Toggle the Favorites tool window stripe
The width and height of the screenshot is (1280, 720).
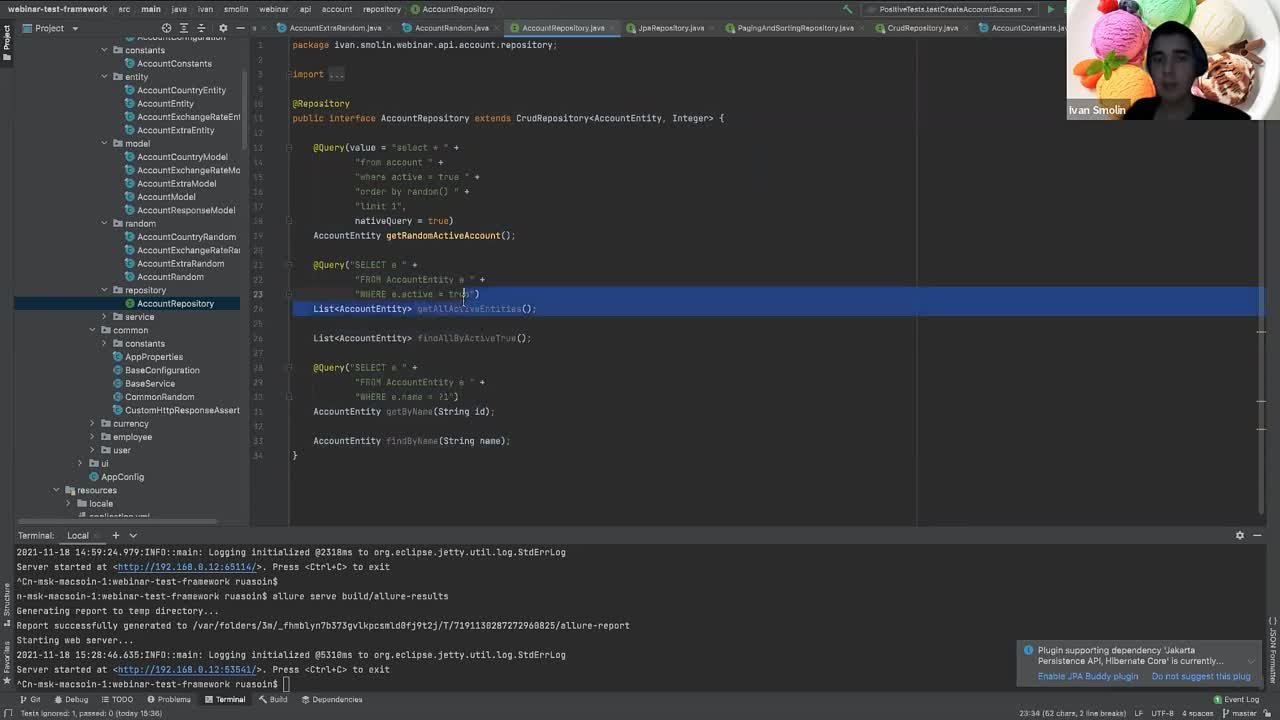point(6,659)
